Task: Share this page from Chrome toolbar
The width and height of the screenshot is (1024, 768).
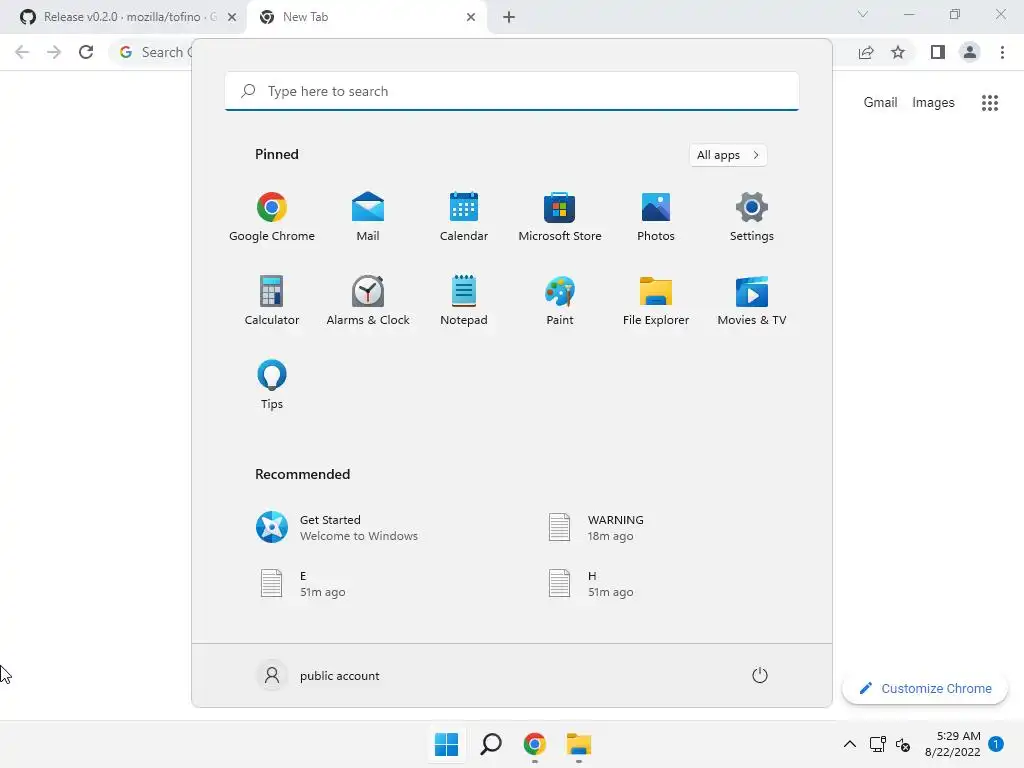Action: [x=866, y=52]
